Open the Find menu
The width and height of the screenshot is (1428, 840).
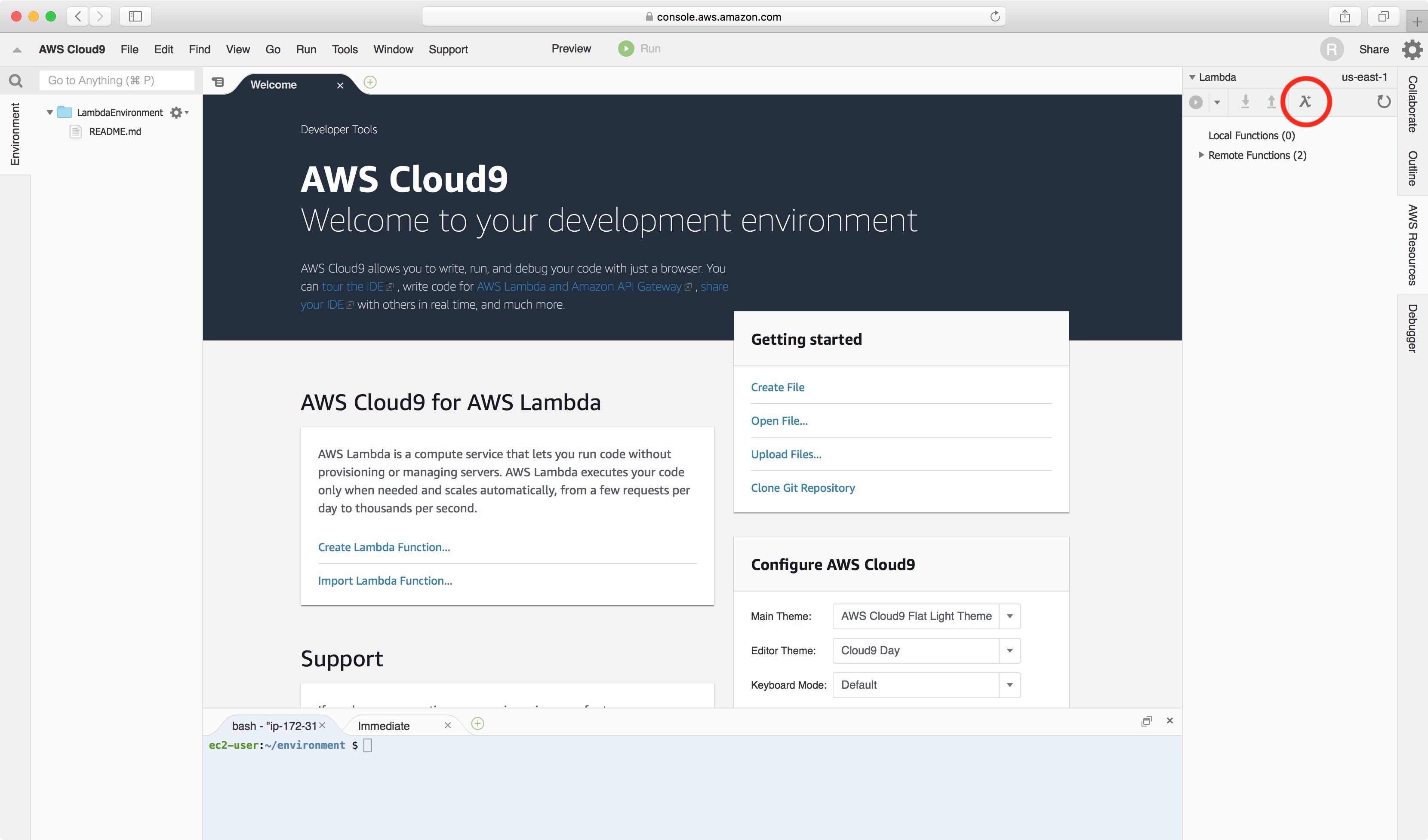(x=200, y=49)
